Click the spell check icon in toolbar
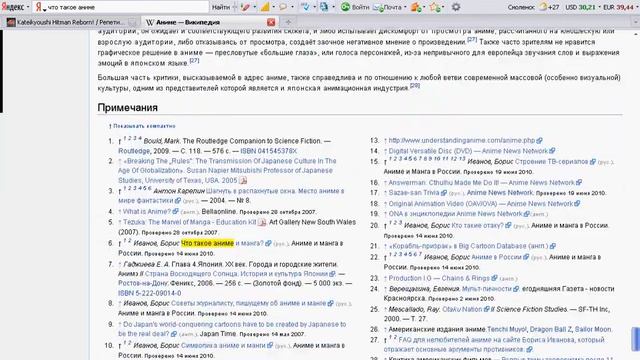The width and height of the screenshot is (640, 360). click(305, 7)
